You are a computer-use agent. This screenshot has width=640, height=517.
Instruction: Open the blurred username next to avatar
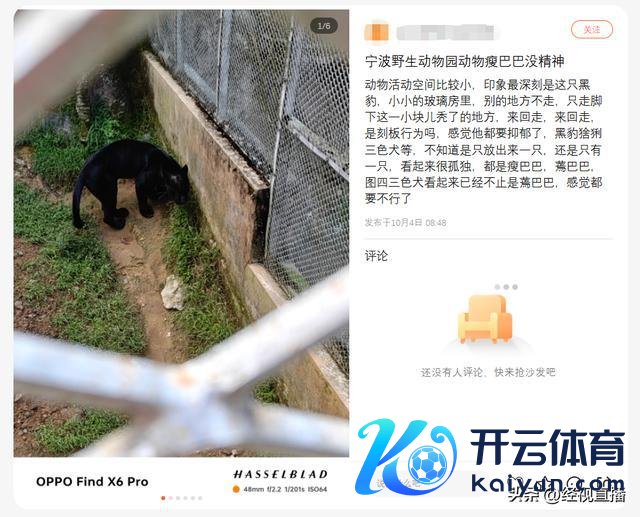(x=445, y=33)
